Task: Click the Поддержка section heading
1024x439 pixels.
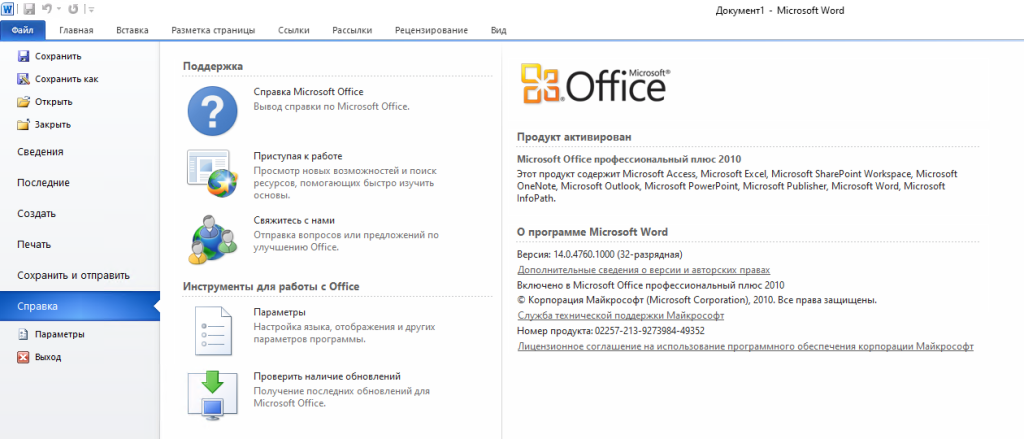Action: [x=213, y=66]
